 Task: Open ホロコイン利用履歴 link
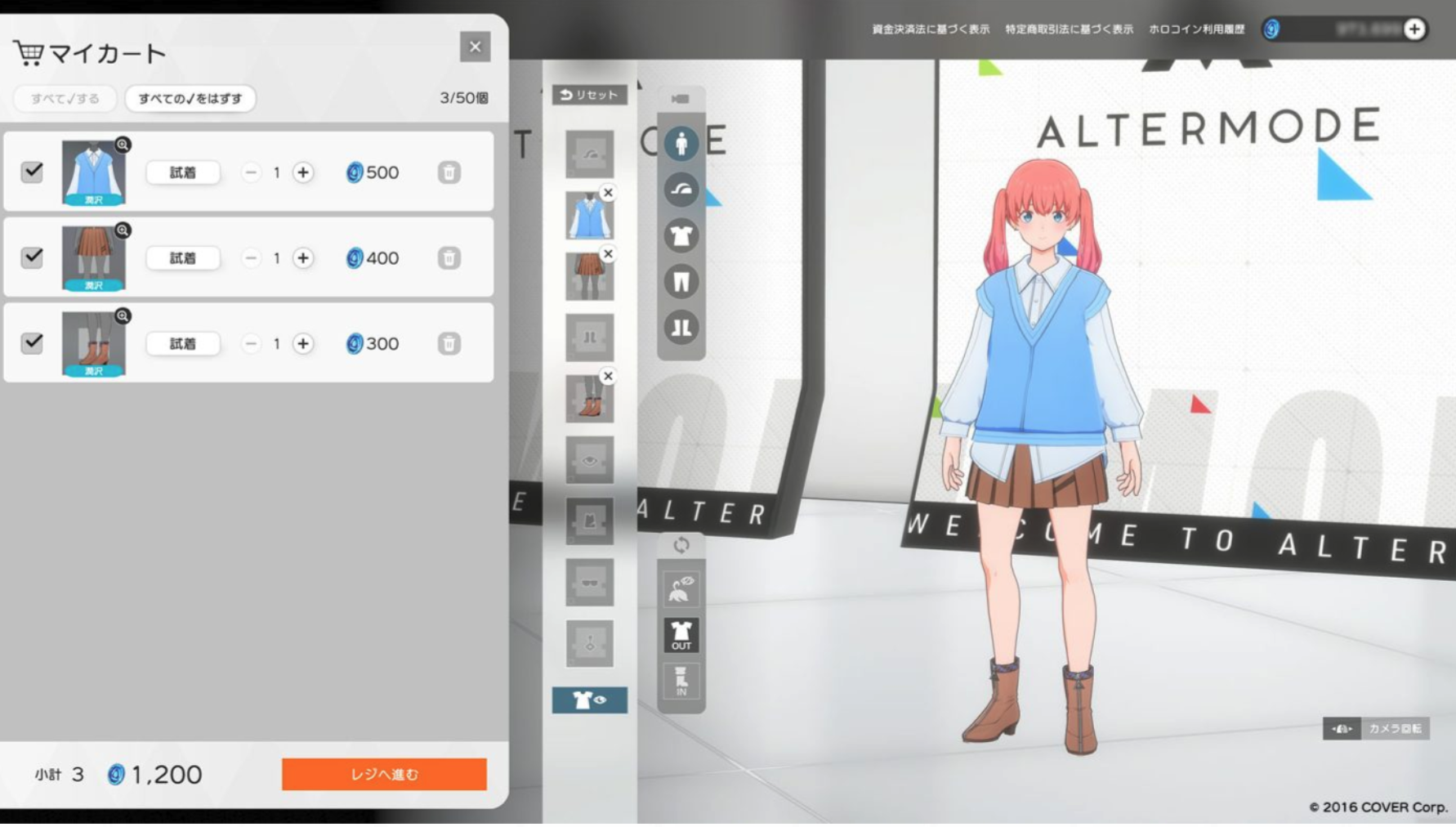point(1196,29)
